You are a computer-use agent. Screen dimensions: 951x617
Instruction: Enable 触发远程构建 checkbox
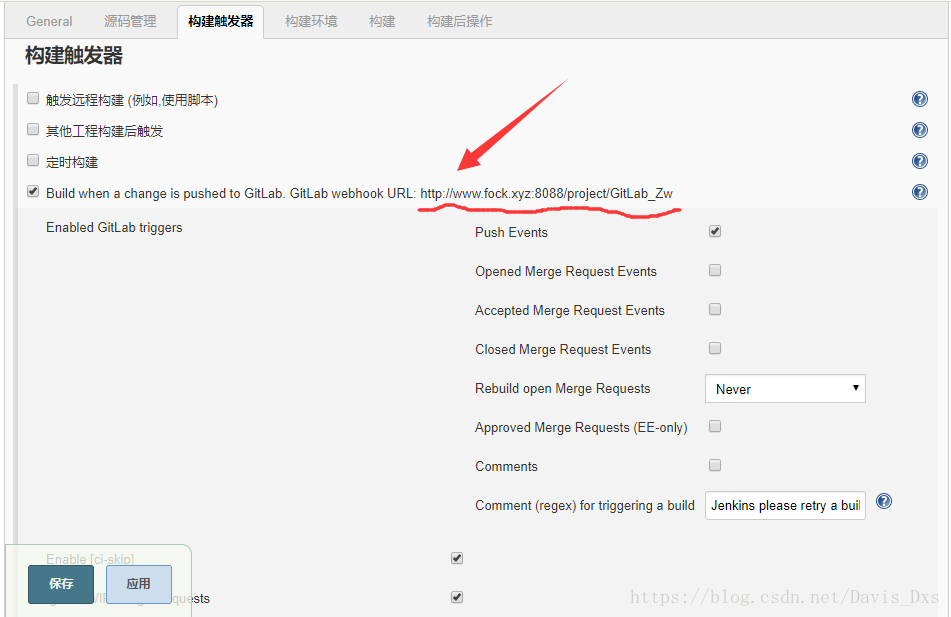pos(33,98)
